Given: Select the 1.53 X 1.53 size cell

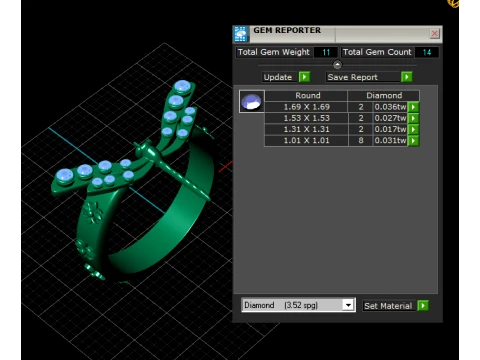Looking at the screenshot, I should click(x=306, y=118).
